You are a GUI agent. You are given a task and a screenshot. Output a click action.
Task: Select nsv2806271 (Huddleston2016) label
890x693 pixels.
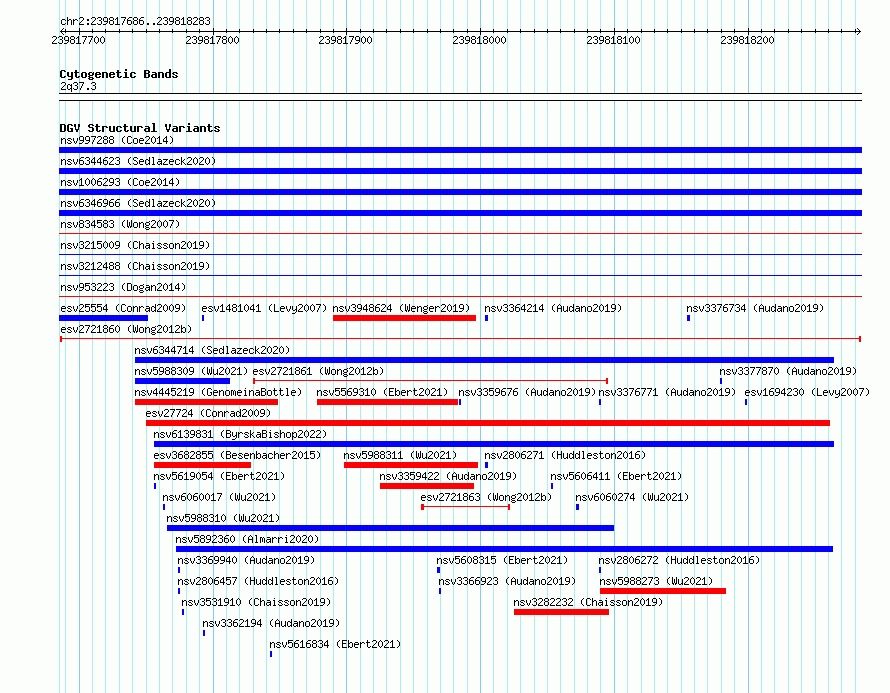pos(565,455)
